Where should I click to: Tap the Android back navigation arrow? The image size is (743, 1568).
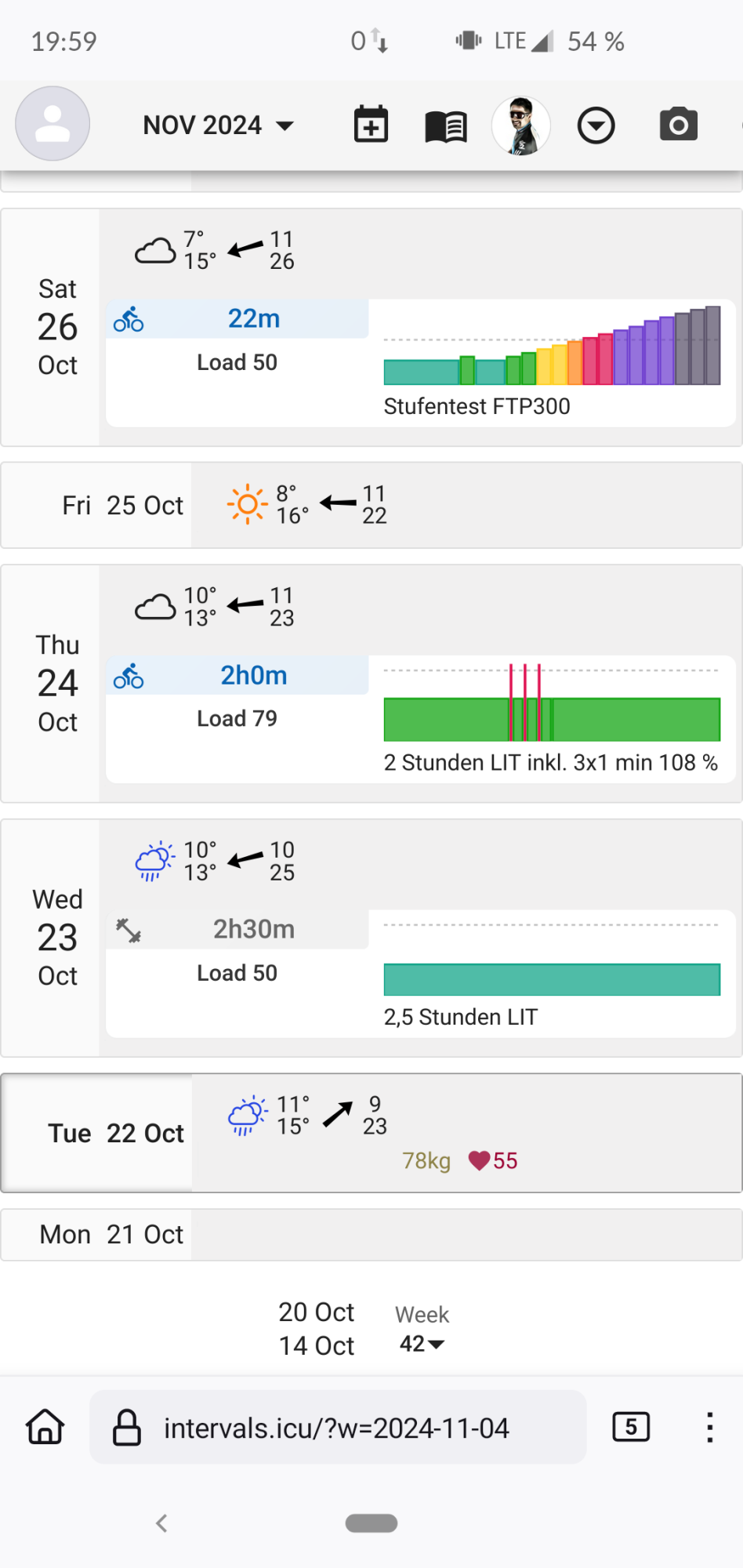pyautogui.click(x=161, y=1523)
